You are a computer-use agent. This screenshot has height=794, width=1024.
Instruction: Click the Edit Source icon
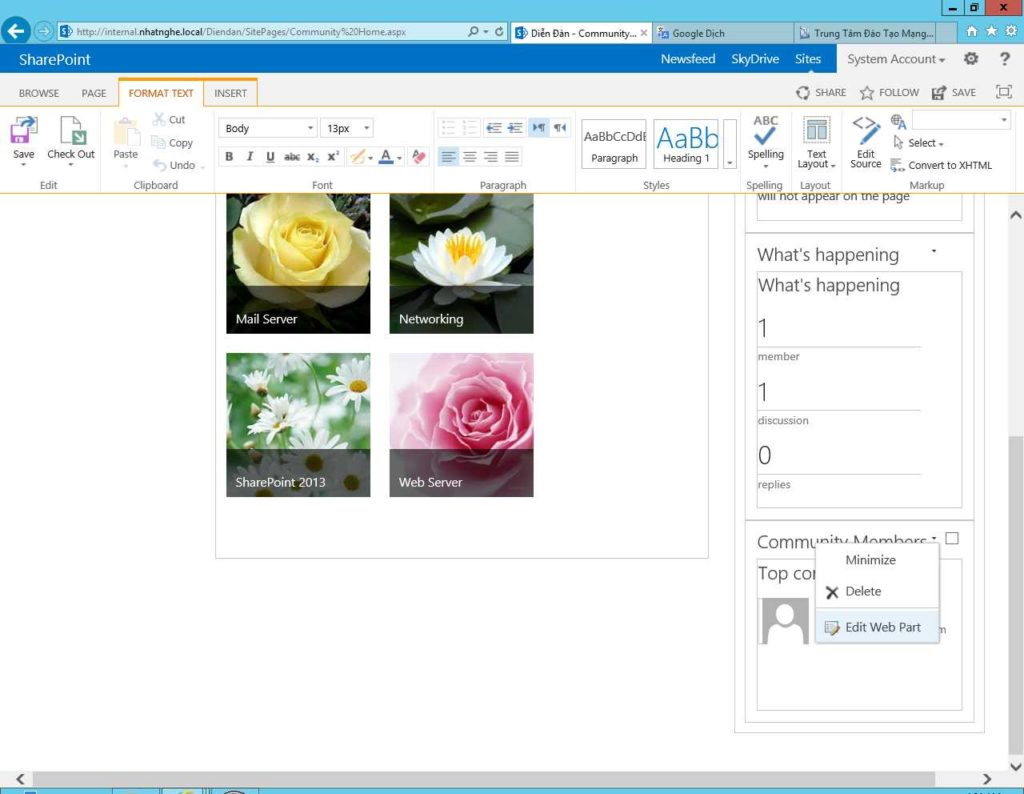tap(866, 130)
